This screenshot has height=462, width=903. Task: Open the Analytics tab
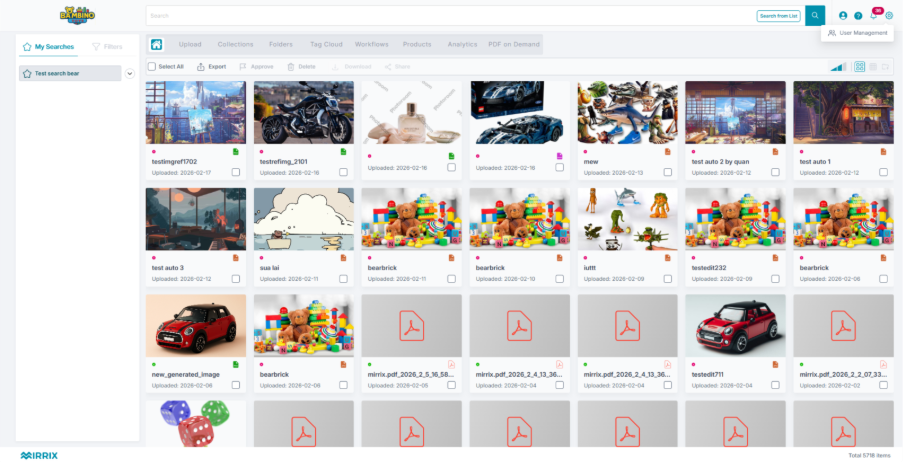(x=462, y=44)
